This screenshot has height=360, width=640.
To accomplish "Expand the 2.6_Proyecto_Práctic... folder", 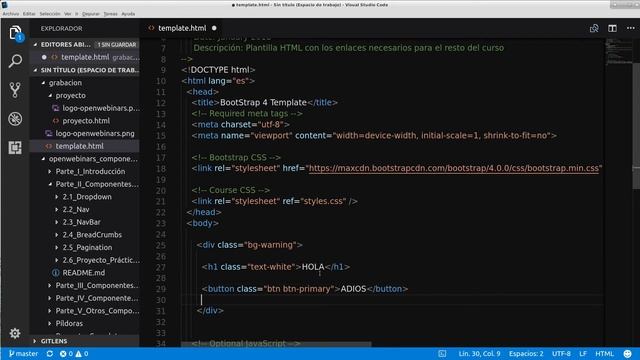I will (56, 260).
